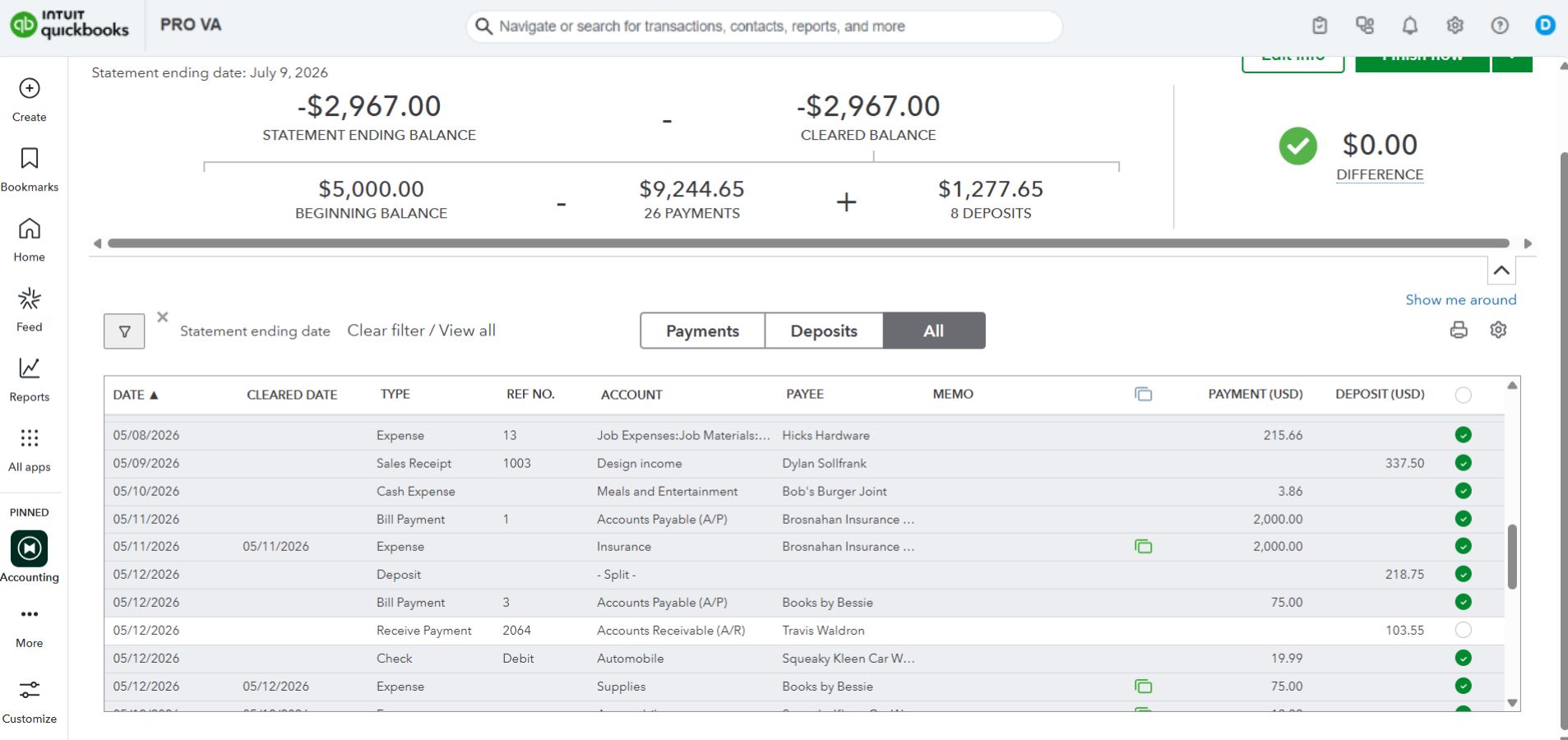Screen dimensions: 1568x740
Task: Switch to the Deposits tab
Action: pos(824,331)
